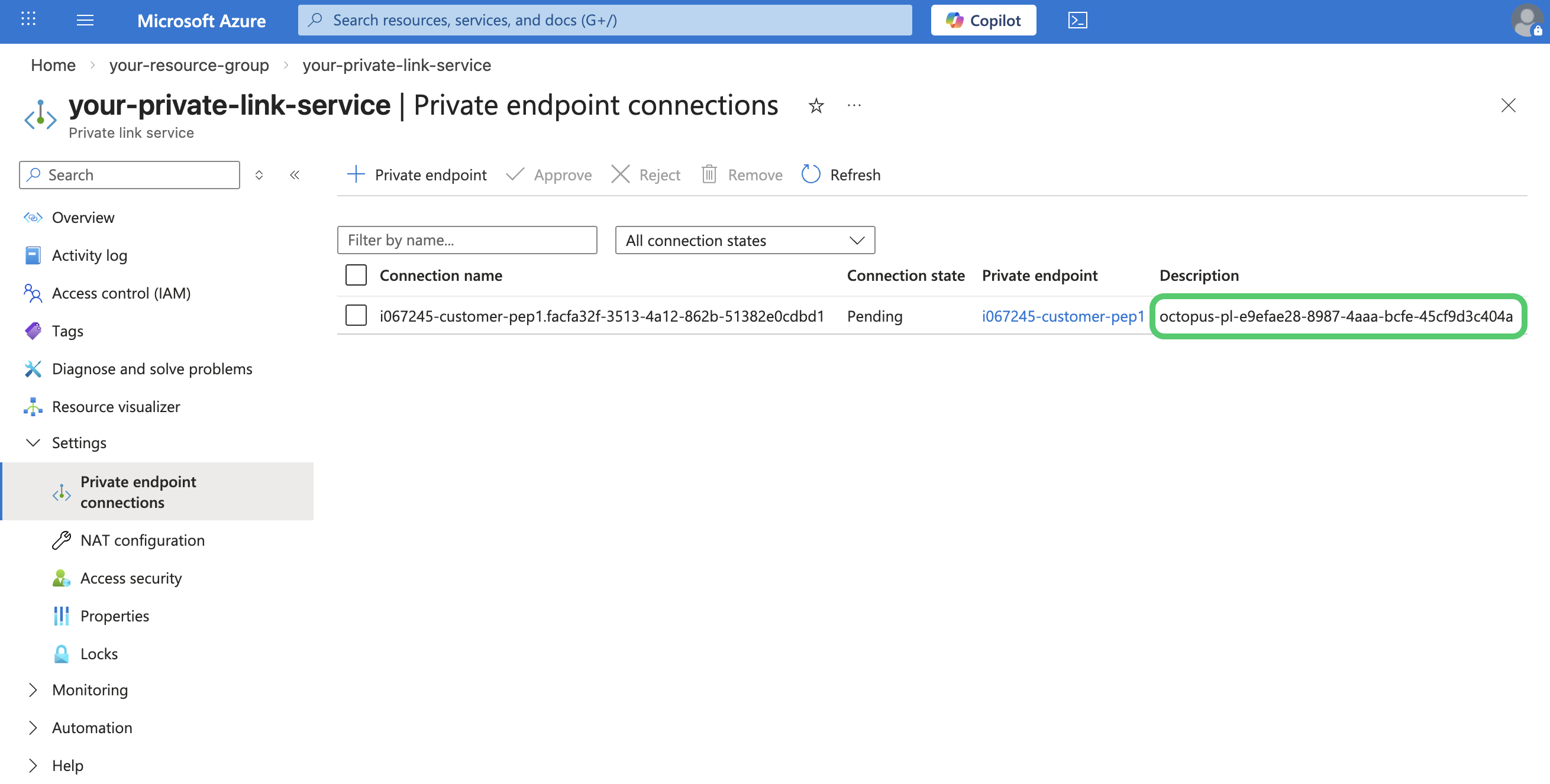Check the i067245-customer-pep1 connection row
The height and width of the screenshot is (784, 1550).
pos(356,315)
